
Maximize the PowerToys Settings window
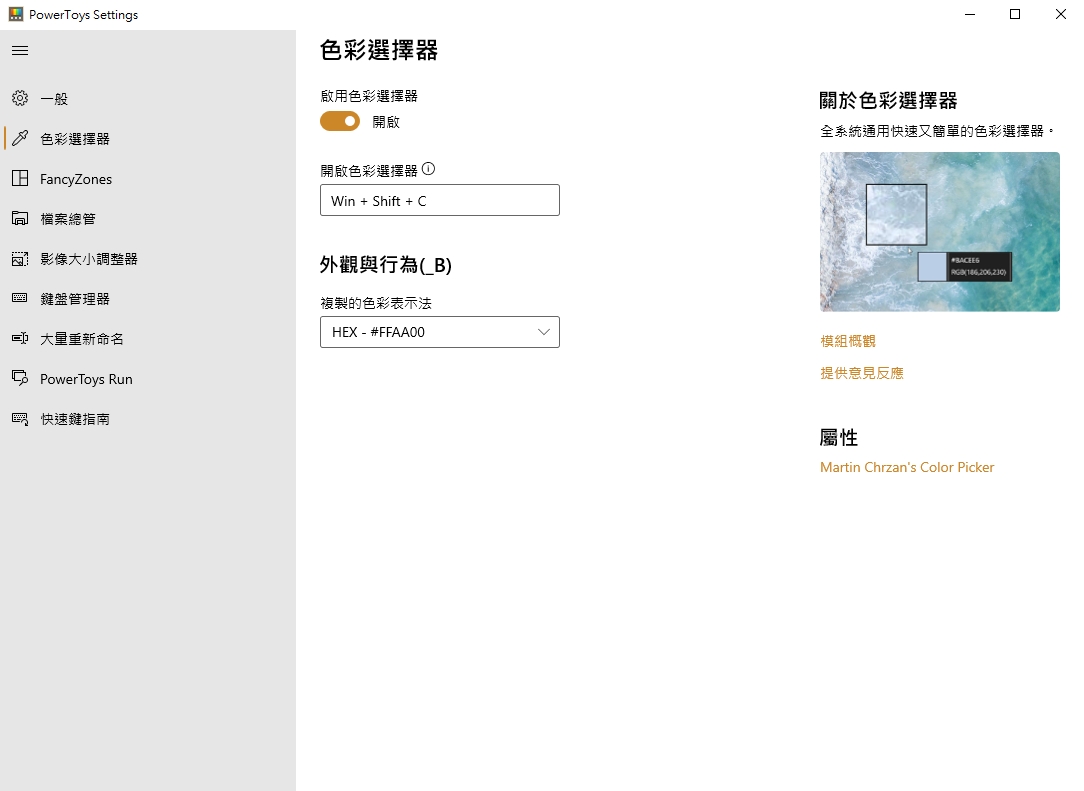pyautogui.click(x=1015, y=14)
